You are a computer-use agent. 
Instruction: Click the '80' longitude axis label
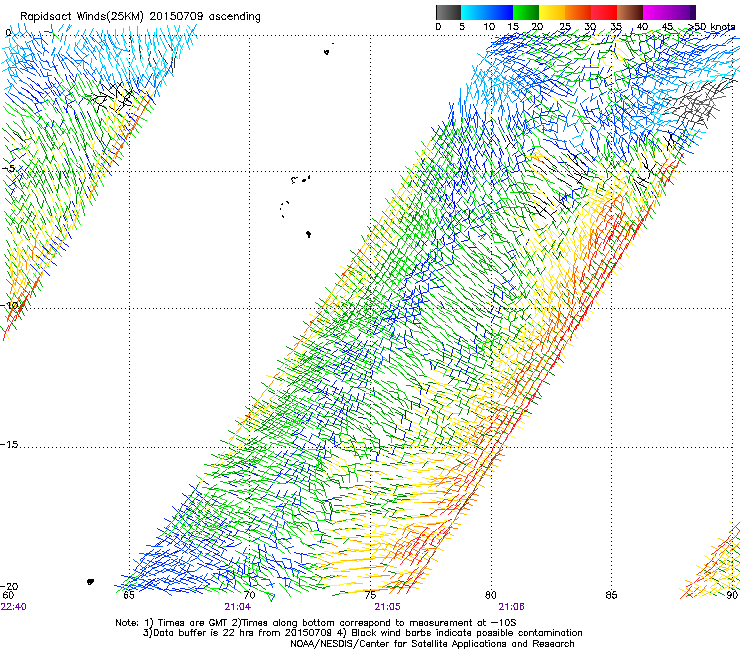tap(491, 595)
